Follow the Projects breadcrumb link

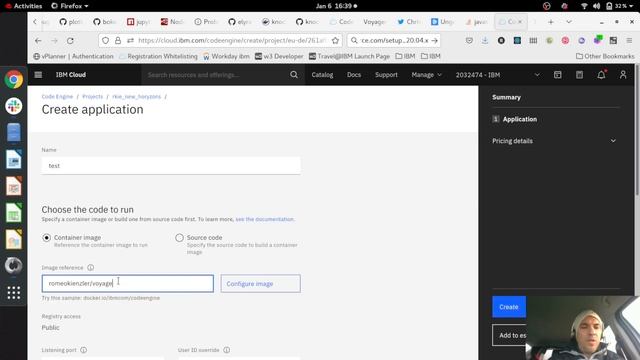click(93, 97)
